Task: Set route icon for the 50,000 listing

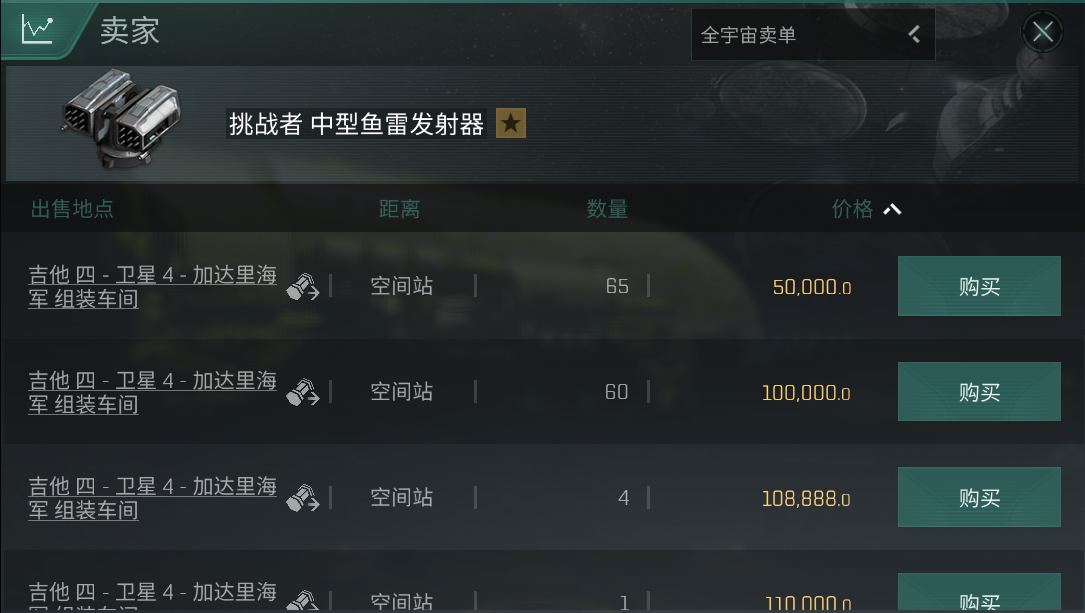Action: point(302,286)
